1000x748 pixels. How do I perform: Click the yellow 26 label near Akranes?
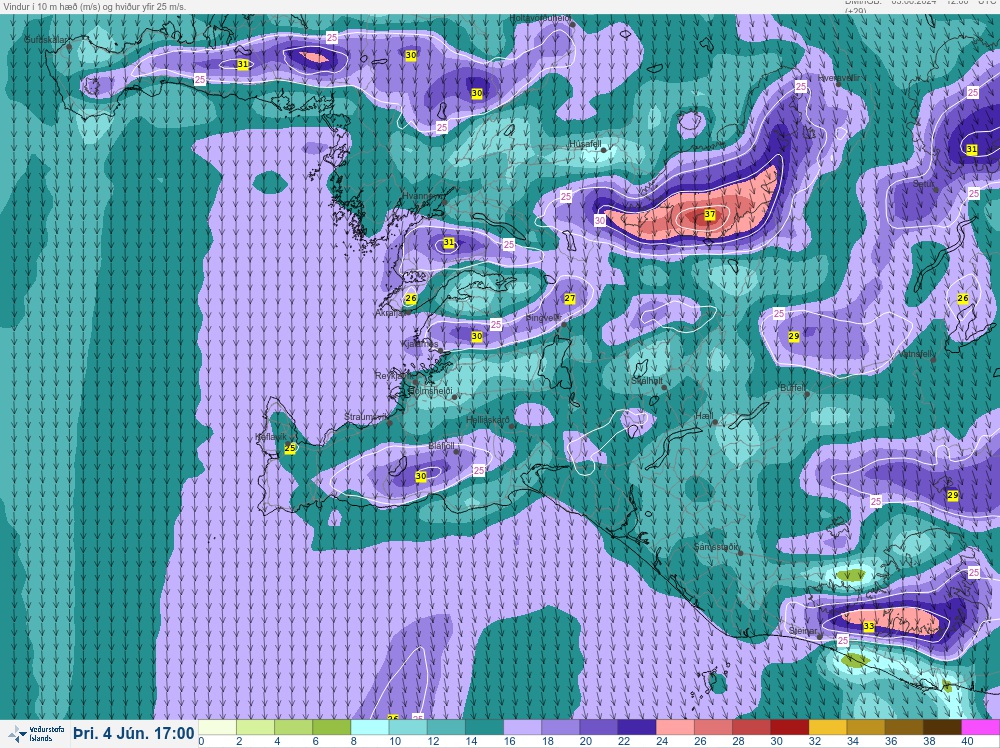click(x=411, y=298)
